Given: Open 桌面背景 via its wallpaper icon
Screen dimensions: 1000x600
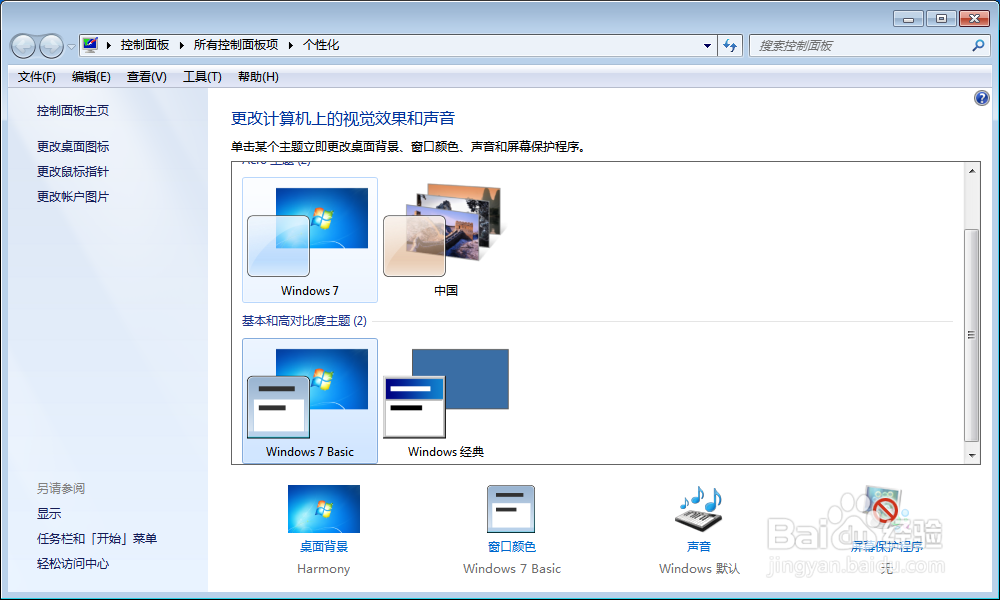Looking at the screenshot, I should coord(324,509).
